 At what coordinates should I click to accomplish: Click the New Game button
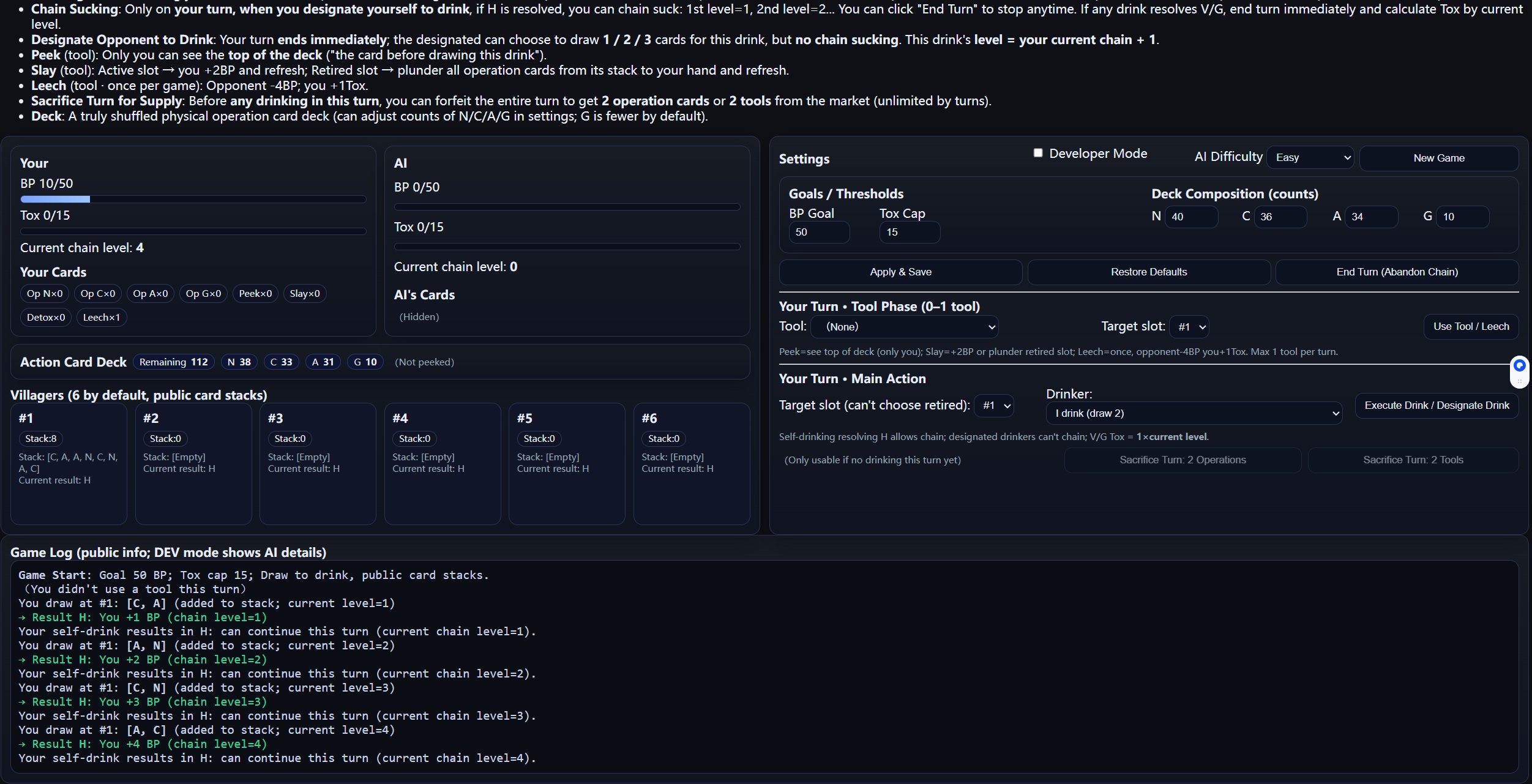[1438, 158]
